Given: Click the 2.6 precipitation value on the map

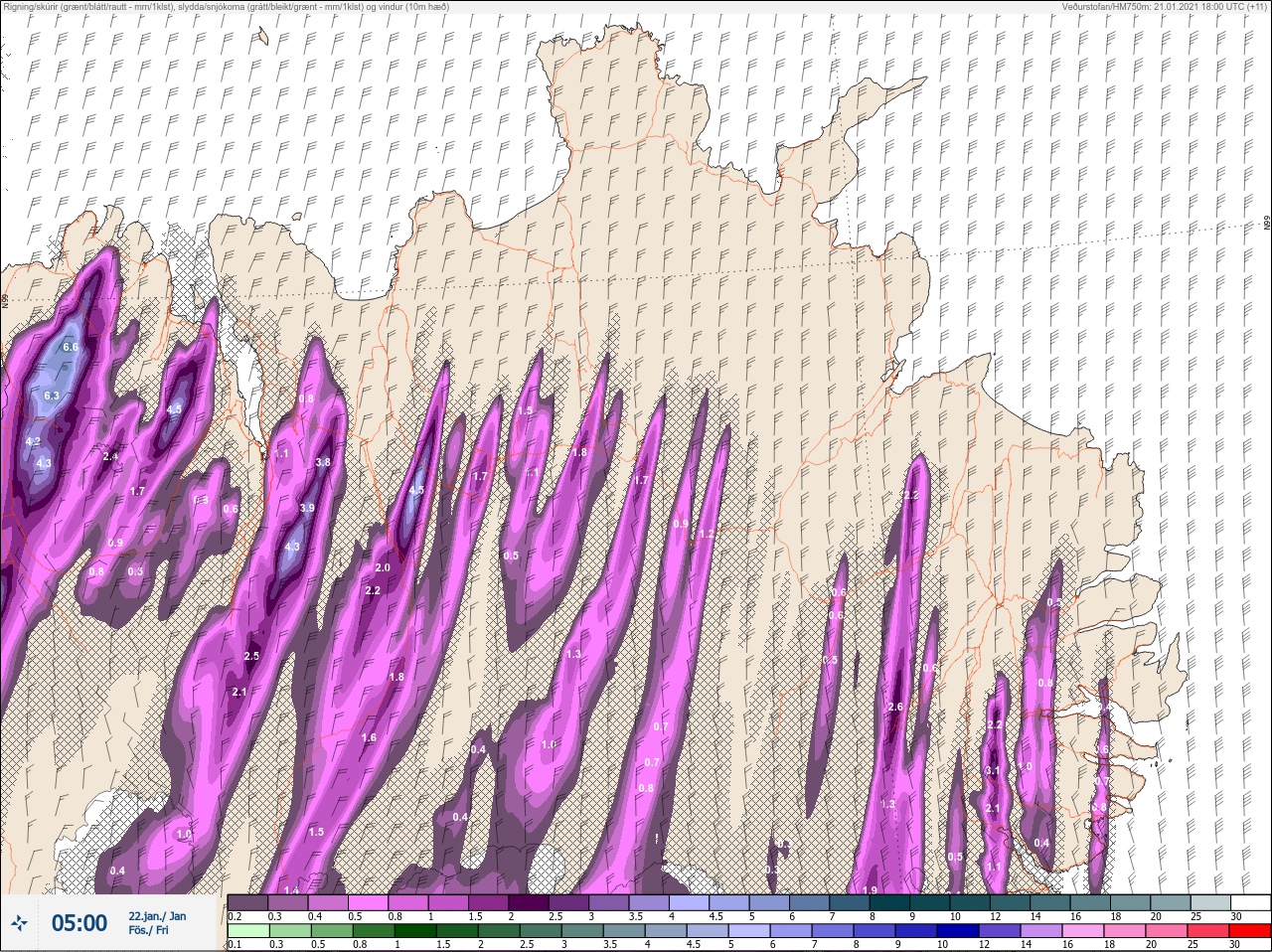Looking at the screenshot, I should [x=894, y=708].
